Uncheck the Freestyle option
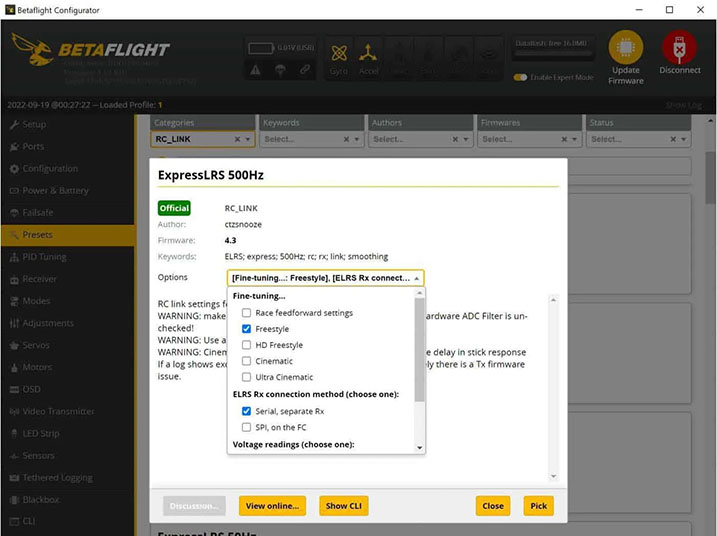The image size is (717, 536). pyautogui.click(x=247, y=329)
